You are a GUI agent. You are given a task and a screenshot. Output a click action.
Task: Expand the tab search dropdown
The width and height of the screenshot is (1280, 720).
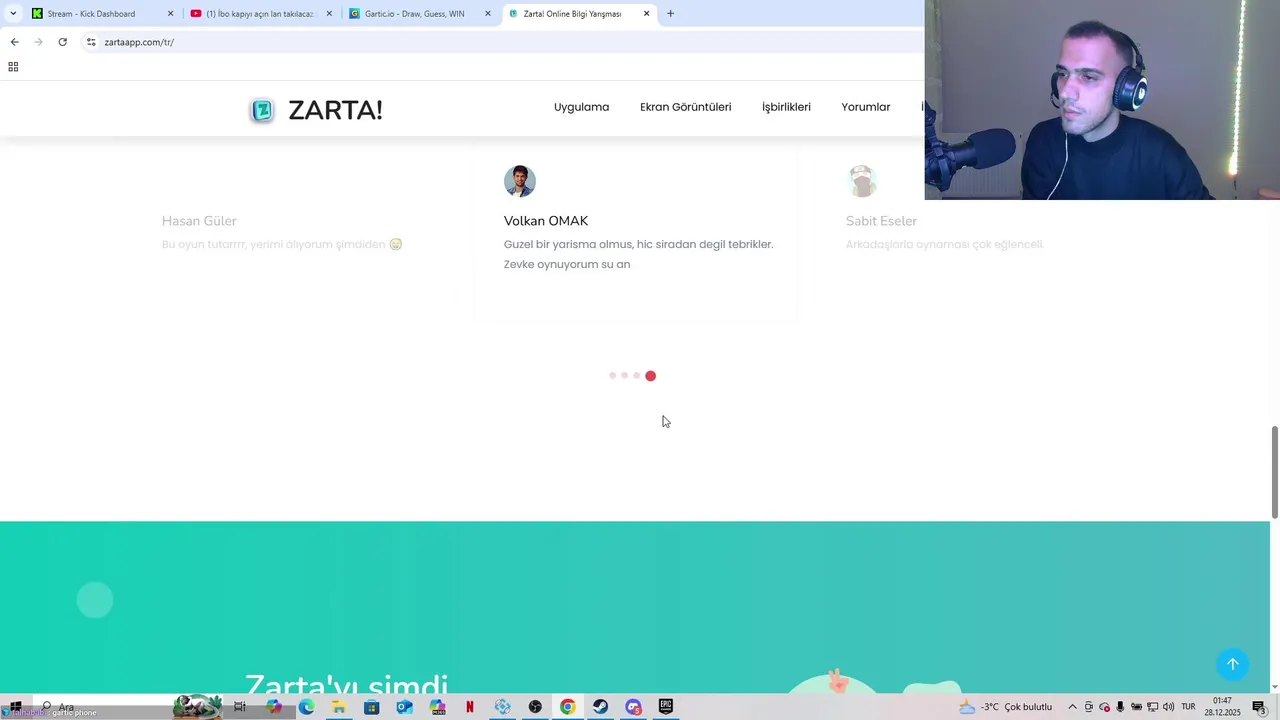13,14
